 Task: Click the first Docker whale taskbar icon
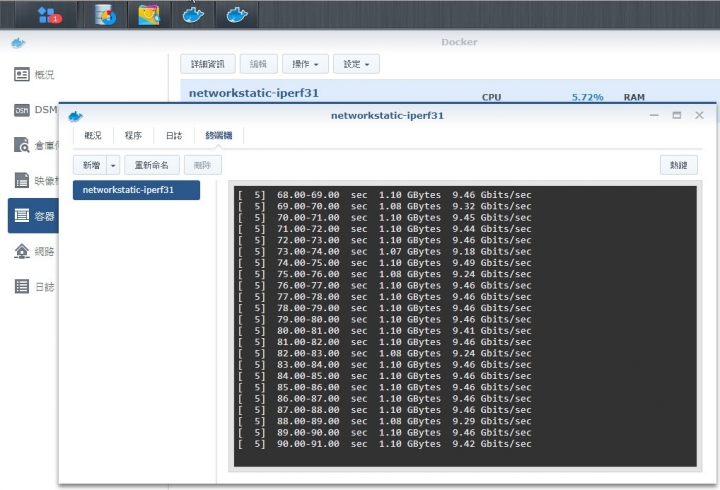(x=193, y=15)
